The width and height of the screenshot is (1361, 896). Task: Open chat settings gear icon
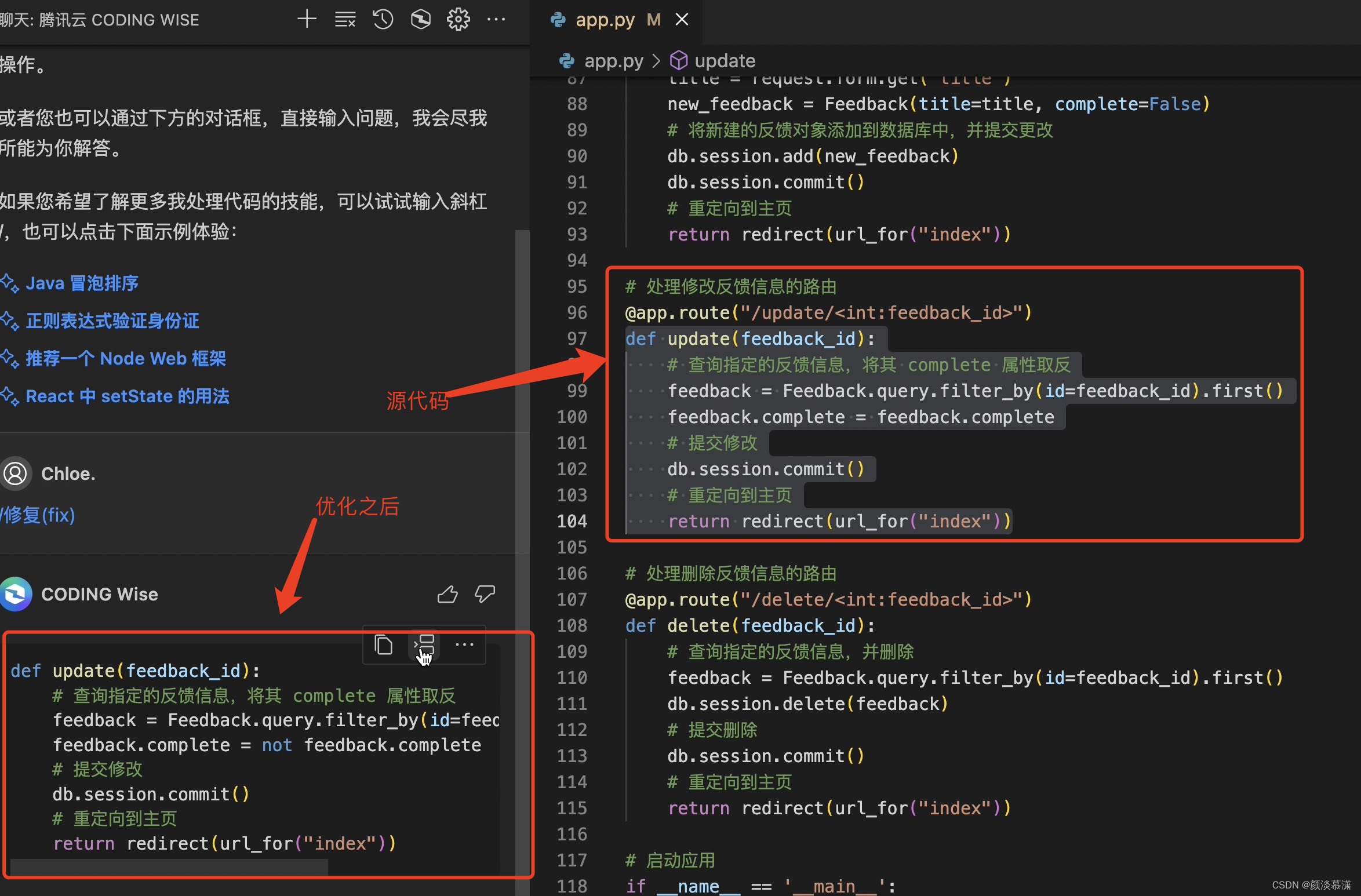click(458, 20)
